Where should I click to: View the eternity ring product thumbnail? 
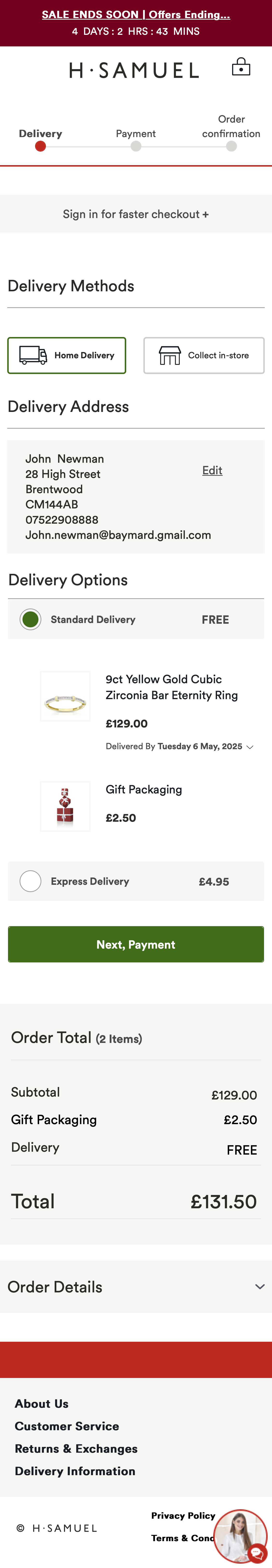(x=65, y=696)
